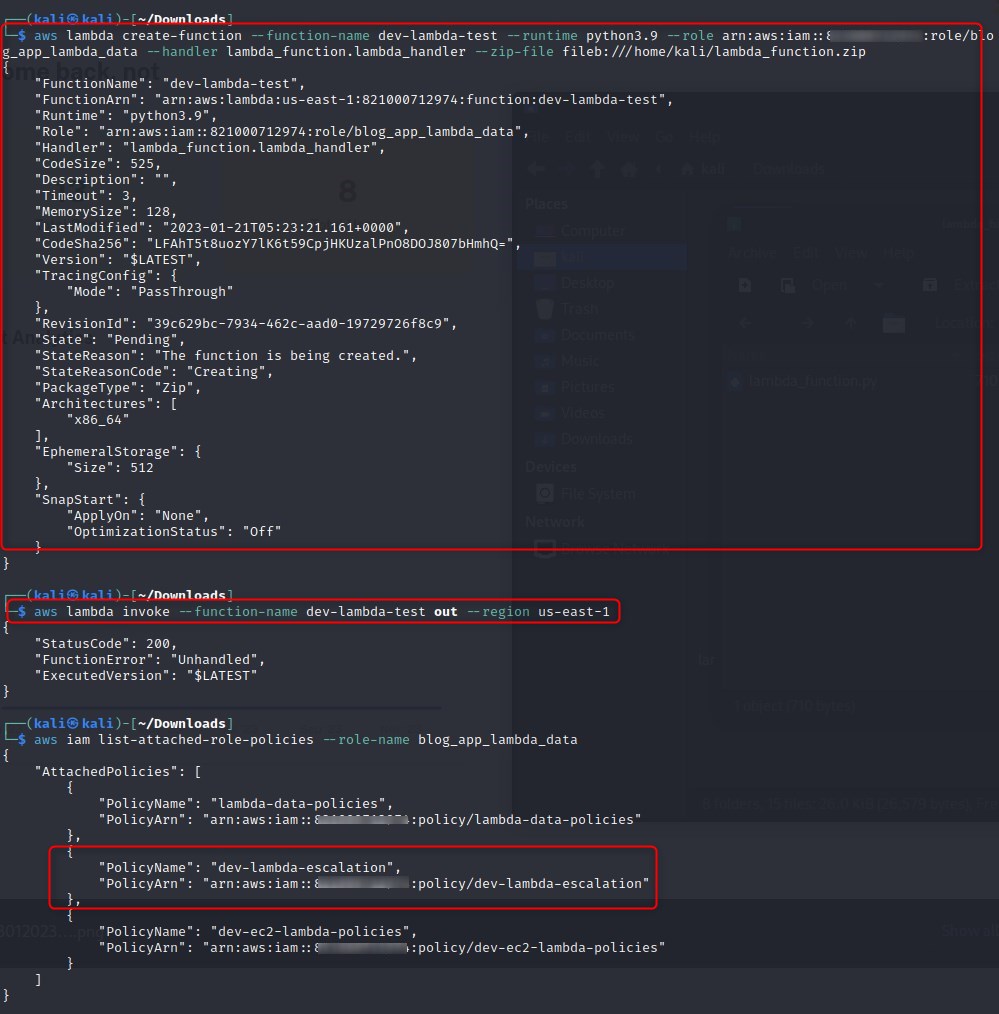The image size is (999, 1014).
Task: Select the "Mode": "PassThrough" line
Action: [149, 292]
